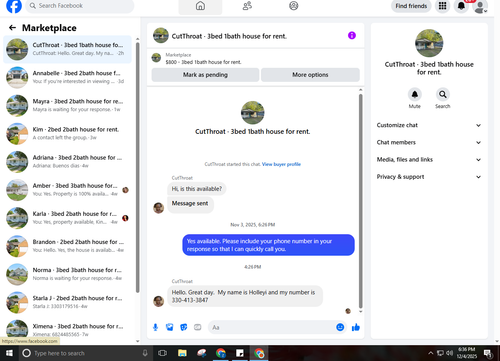Image resolution: width=500 pixels, height=361 pixels.
Task: Expand Chat members section
Action: pos(429,142)
